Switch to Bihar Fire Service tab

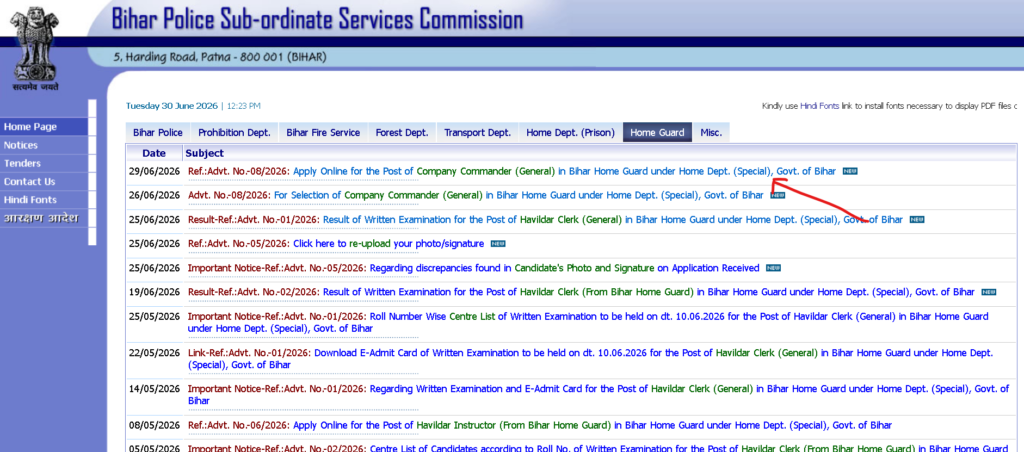pyautogui.click(x=323, y=133)
